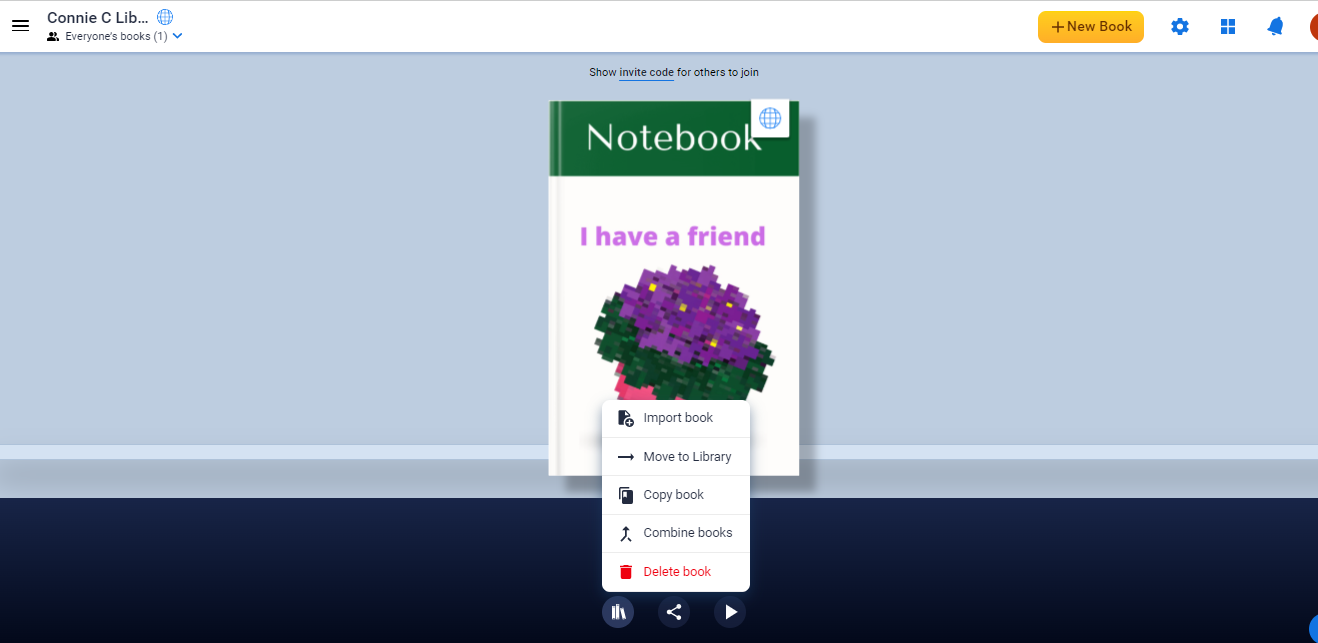Open the invite code link

(x=646, y=72)
